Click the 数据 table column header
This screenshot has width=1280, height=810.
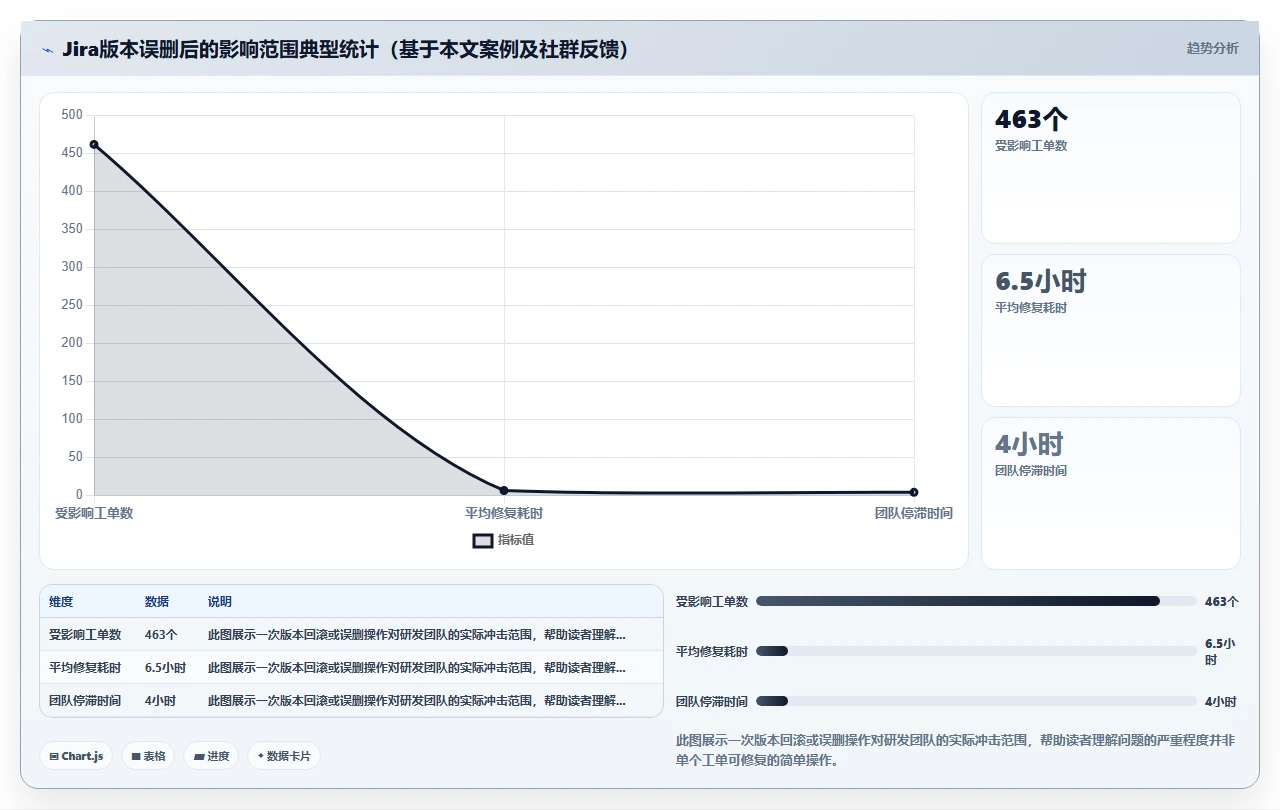coord(157,602)
